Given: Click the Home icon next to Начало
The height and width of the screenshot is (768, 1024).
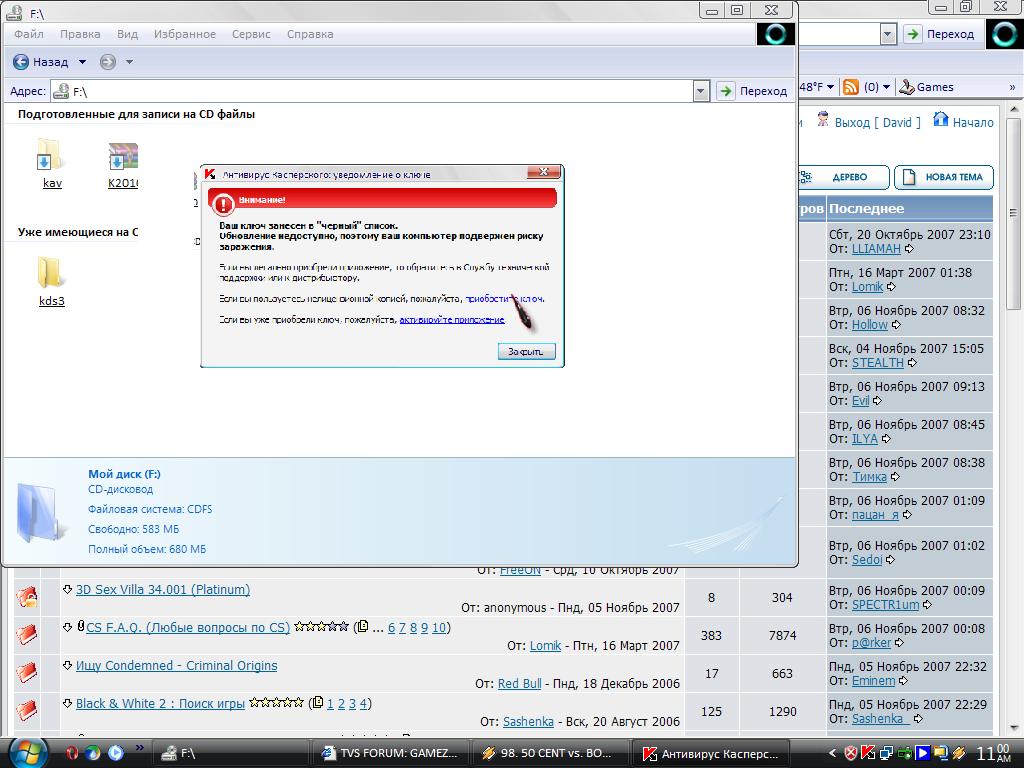Looking at the screenshot, I should [940, 120].
